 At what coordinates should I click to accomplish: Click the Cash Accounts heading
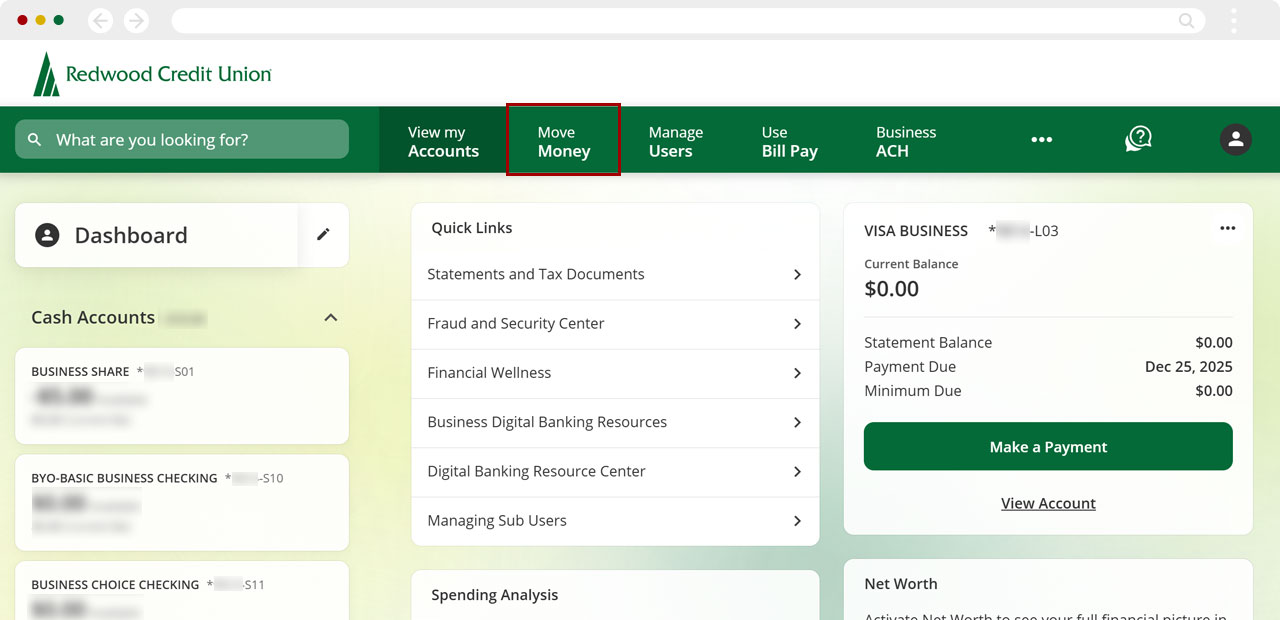(93, 317)
